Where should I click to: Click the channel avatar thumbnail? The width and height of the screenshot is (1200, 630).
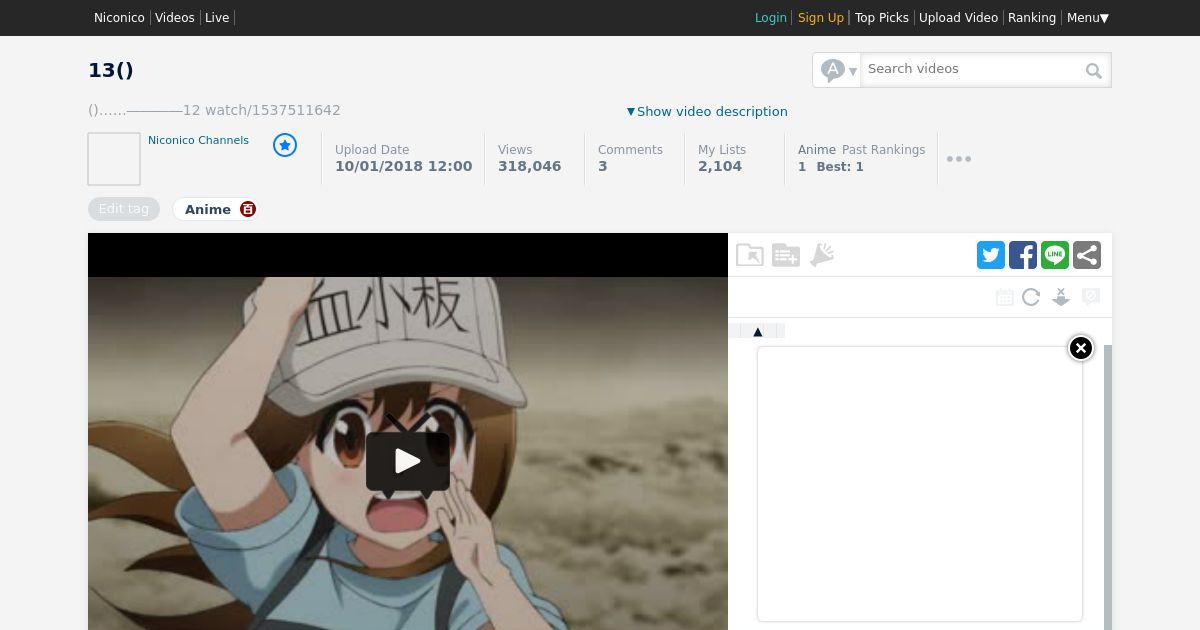tap(114, 159)
